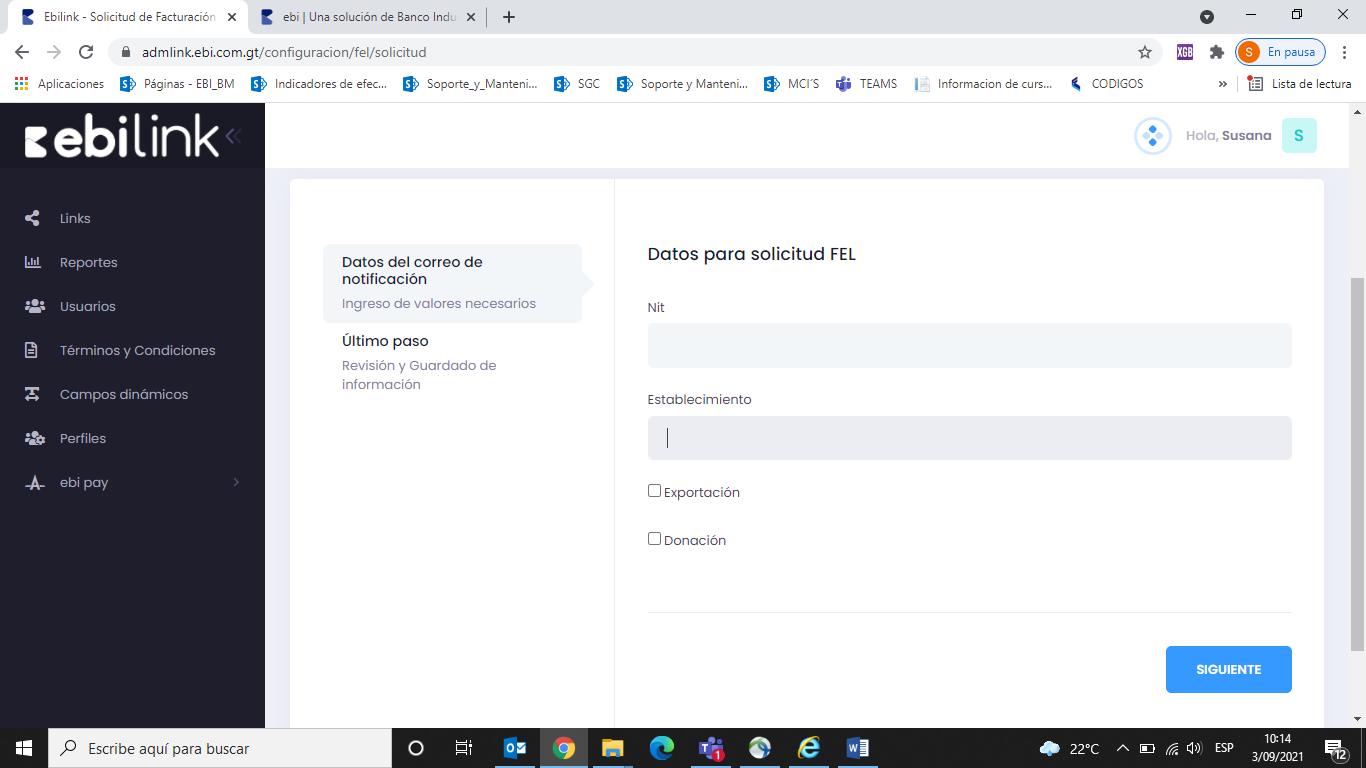The image size is (1366, 768).
Task: Click the Links share icon
Action: coord(32,218)
